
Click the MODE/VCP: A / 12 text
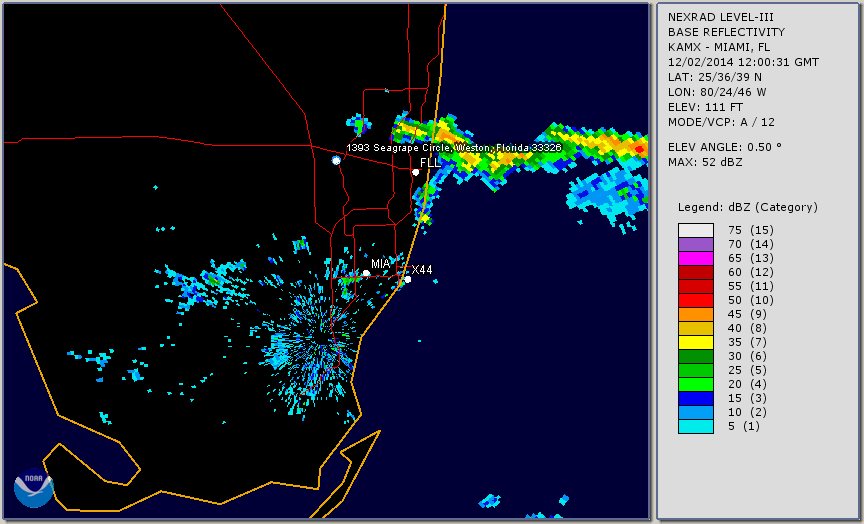coord(721,122)
